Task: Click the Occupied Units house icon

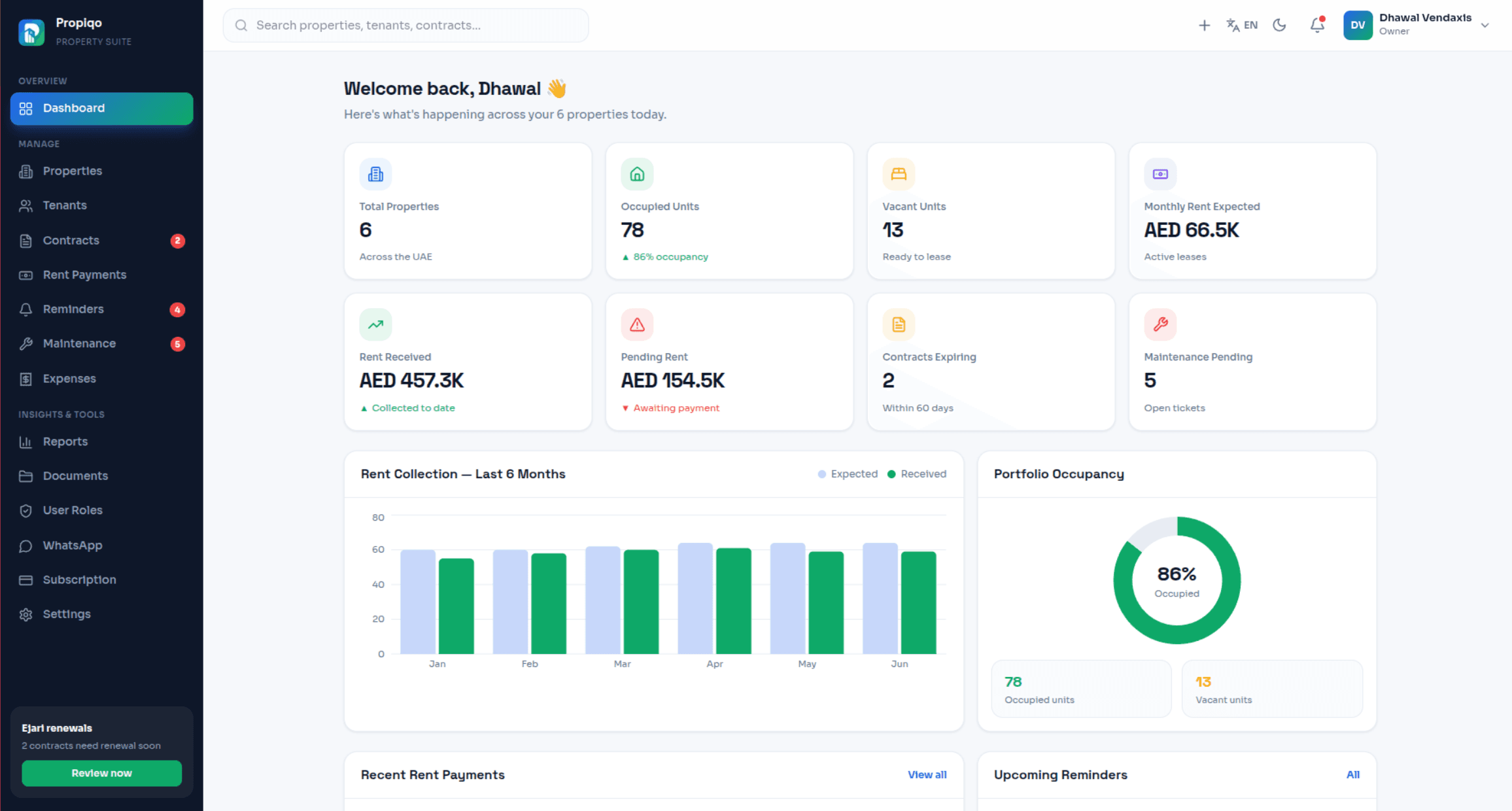Action: 637,174
